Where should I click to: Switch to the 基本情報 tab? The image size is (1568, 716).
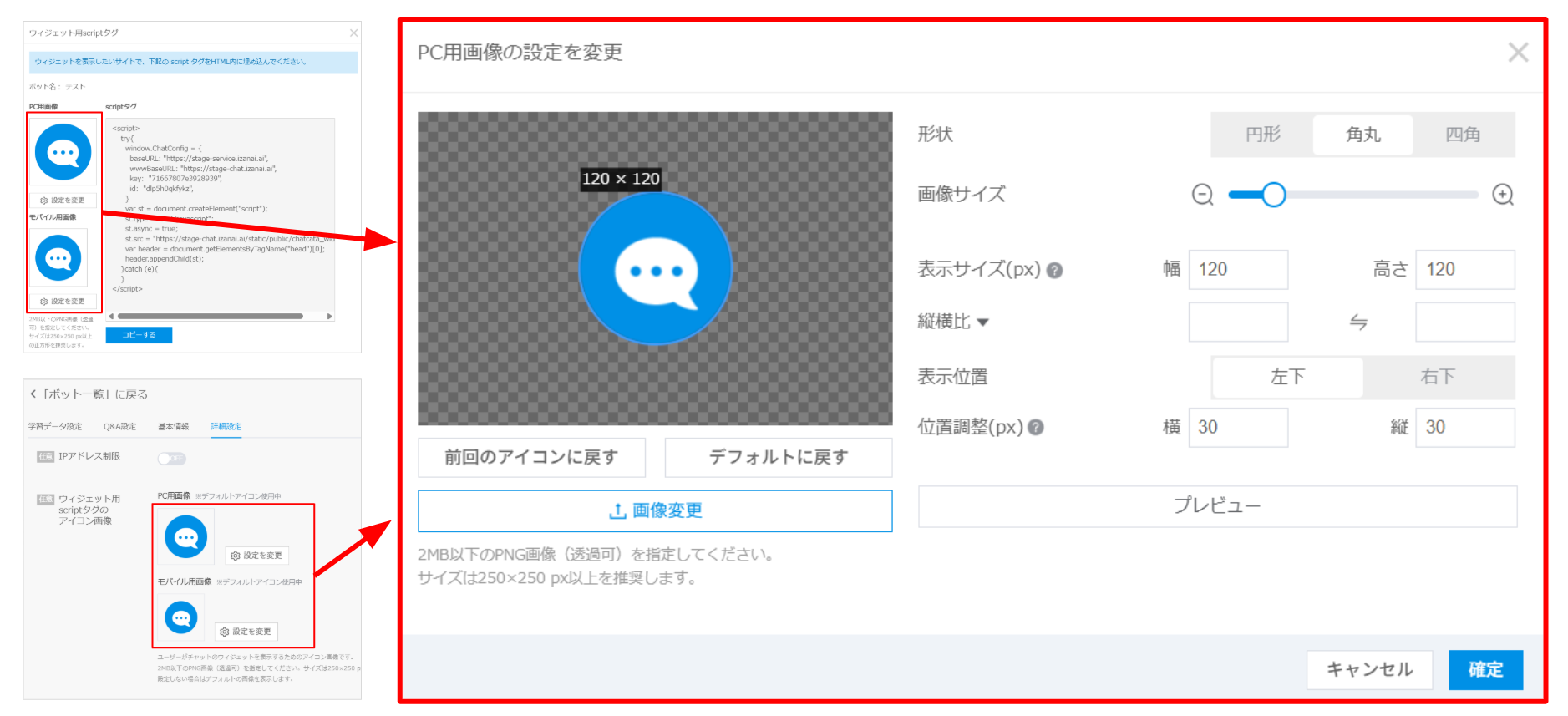pyautogui.click(x=173, y=427)
